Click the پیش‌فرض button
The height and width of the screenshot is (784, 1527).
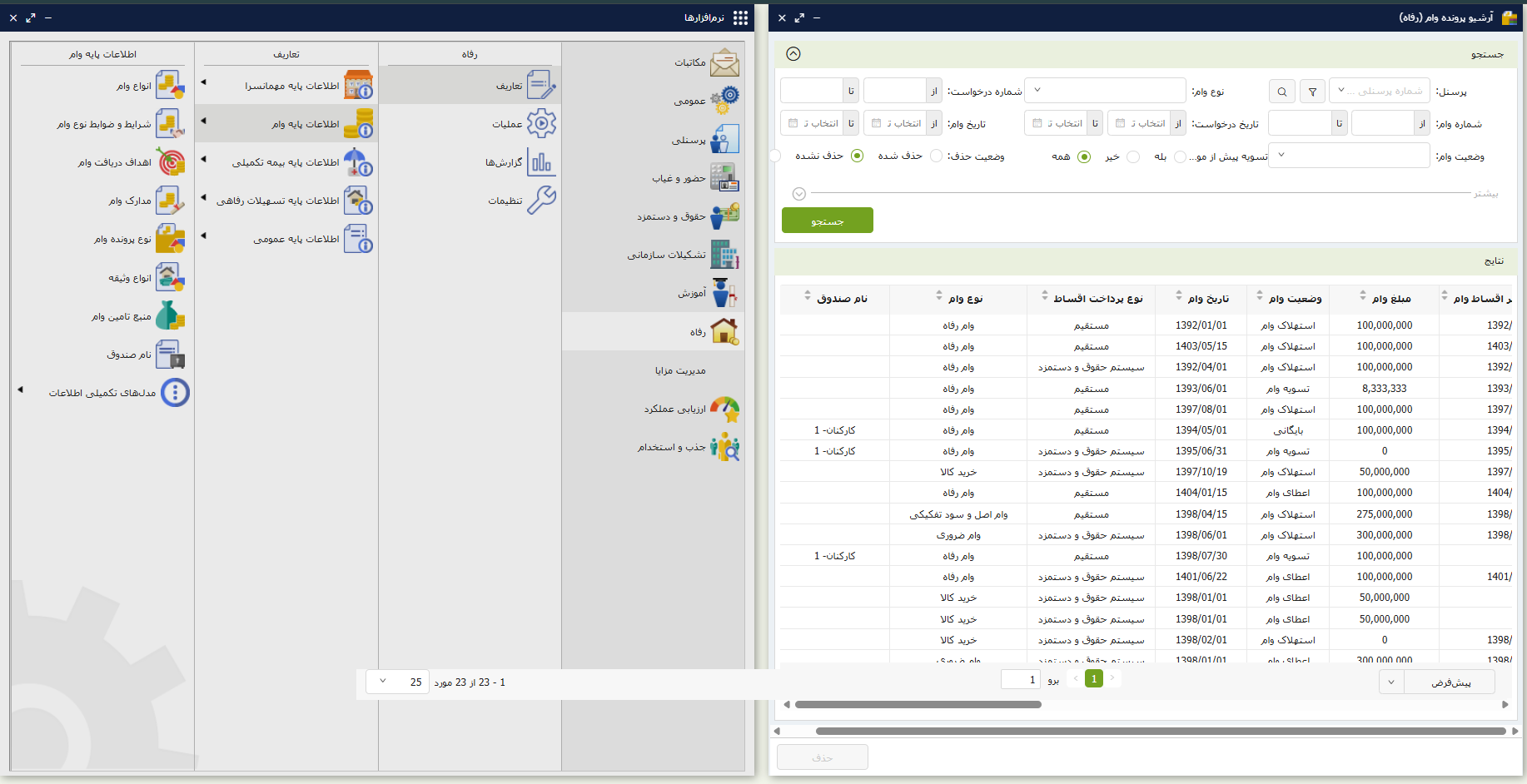tap(1450, 682)
